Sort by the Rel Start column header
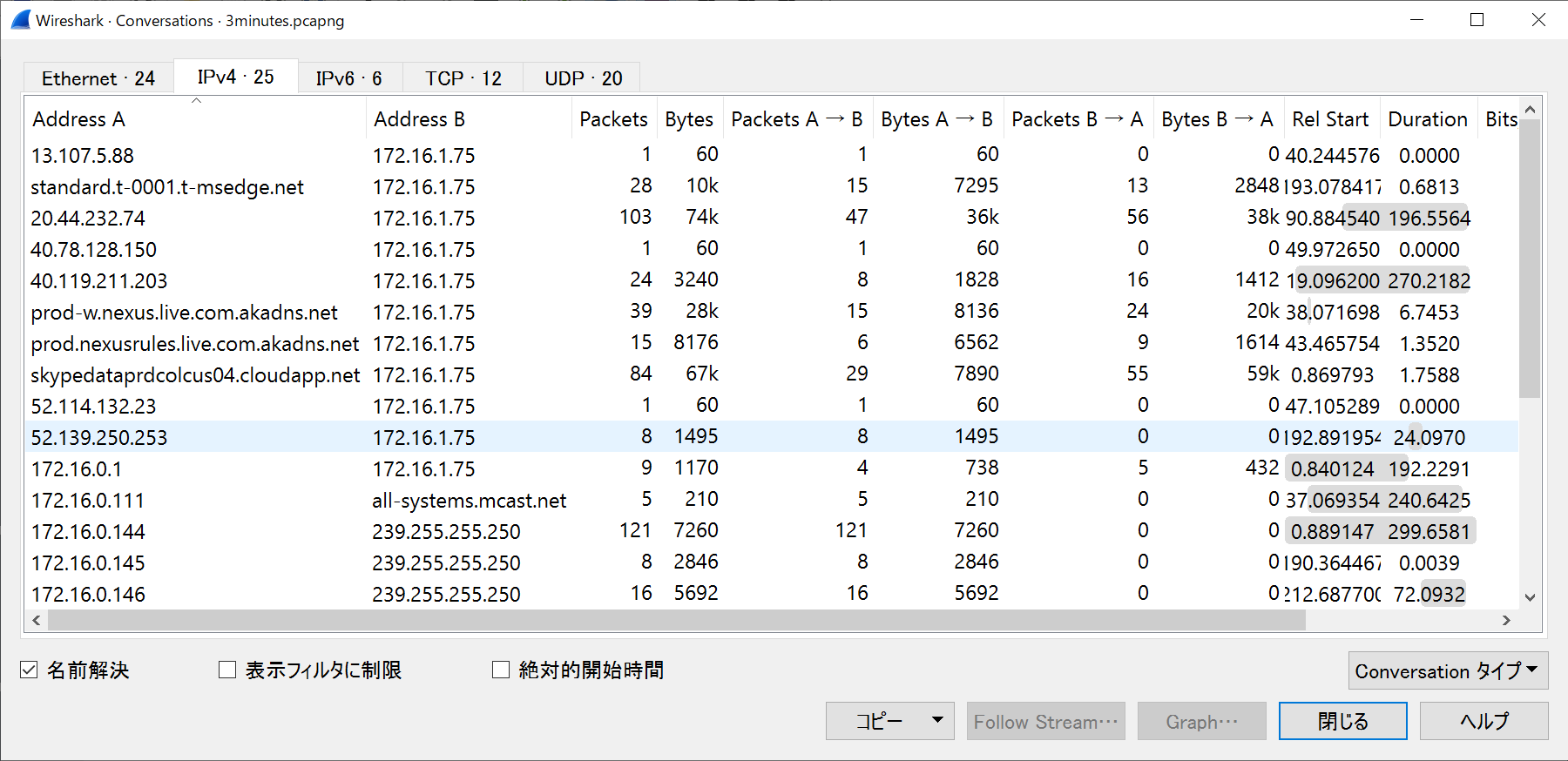Image resolution: width=1568 pixels, height=761 pixels. (x=1332, y=119)
